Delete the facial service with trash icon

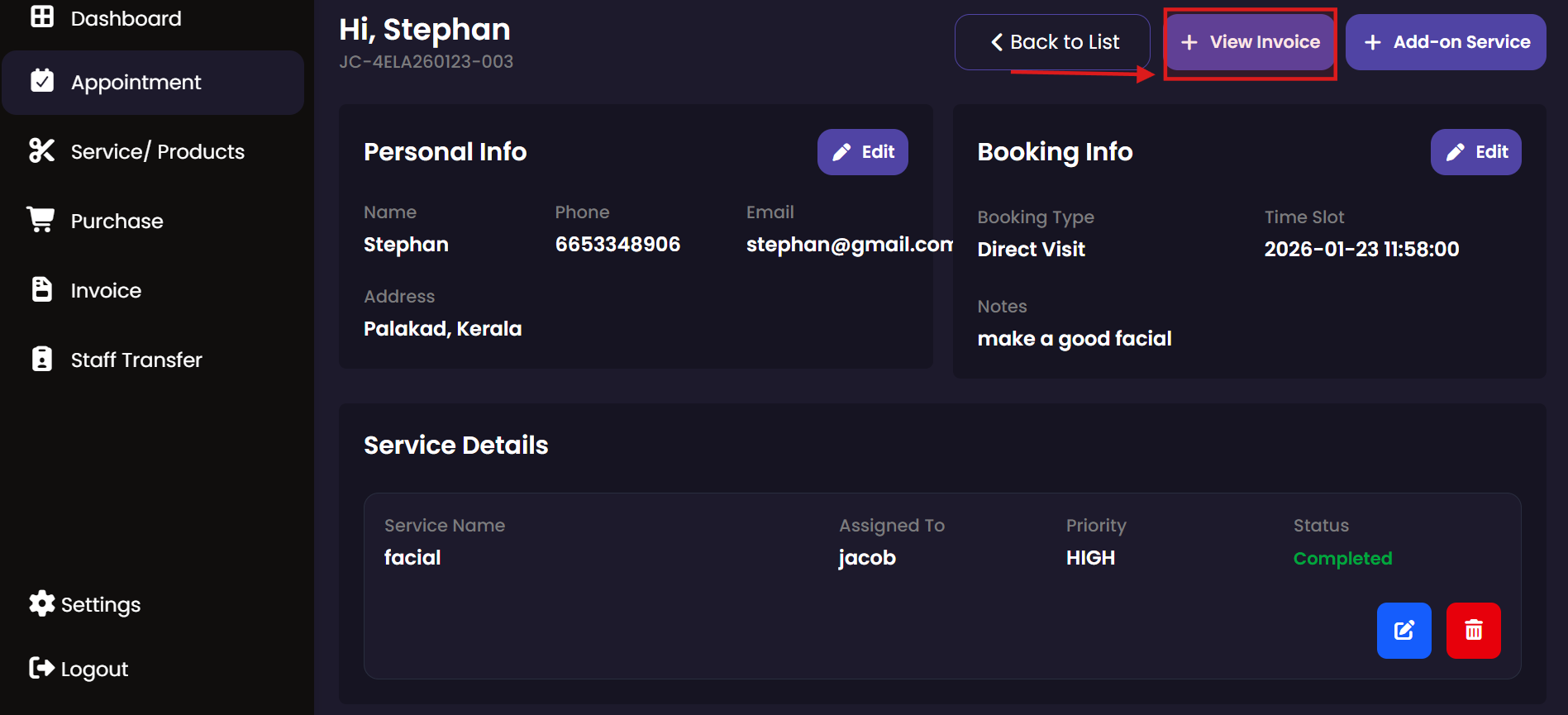(1473, 631)
